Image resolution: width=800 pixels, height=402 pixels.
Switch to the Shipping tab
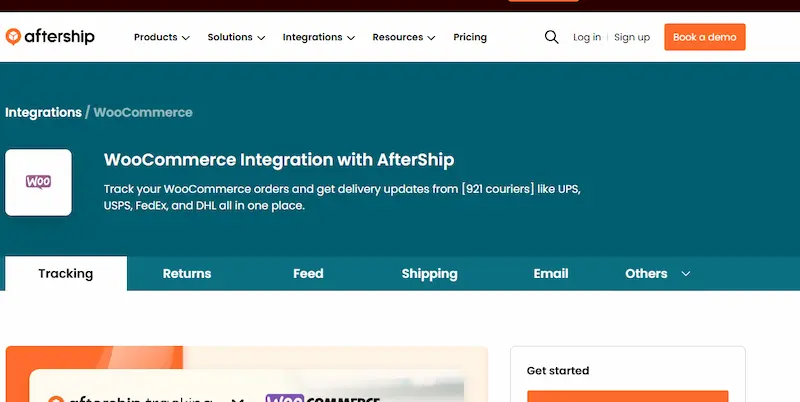429,273
